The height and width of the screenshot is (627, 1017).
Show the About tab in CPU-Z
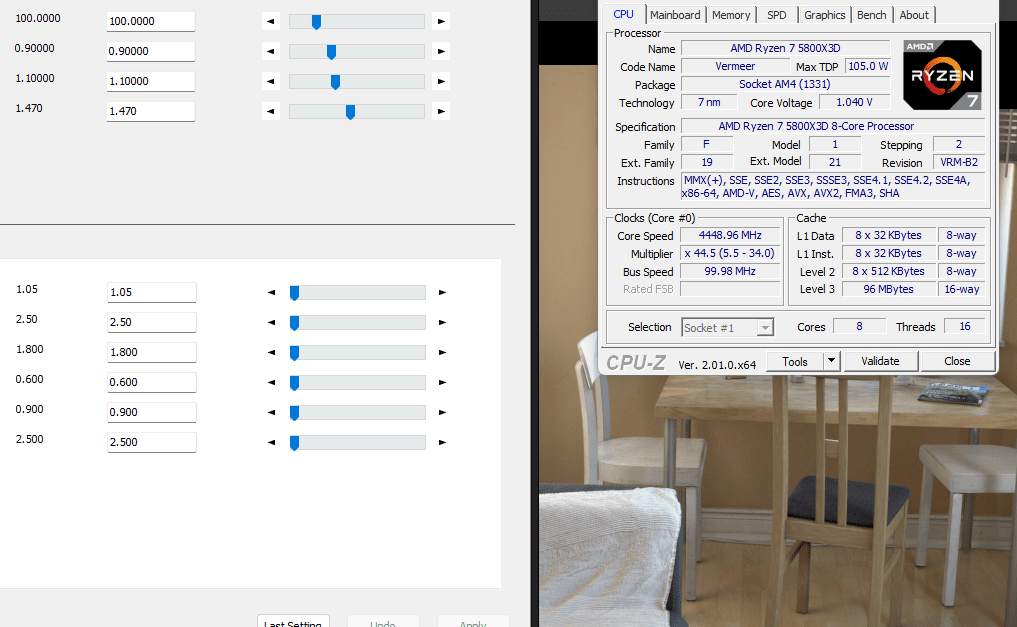914,15
